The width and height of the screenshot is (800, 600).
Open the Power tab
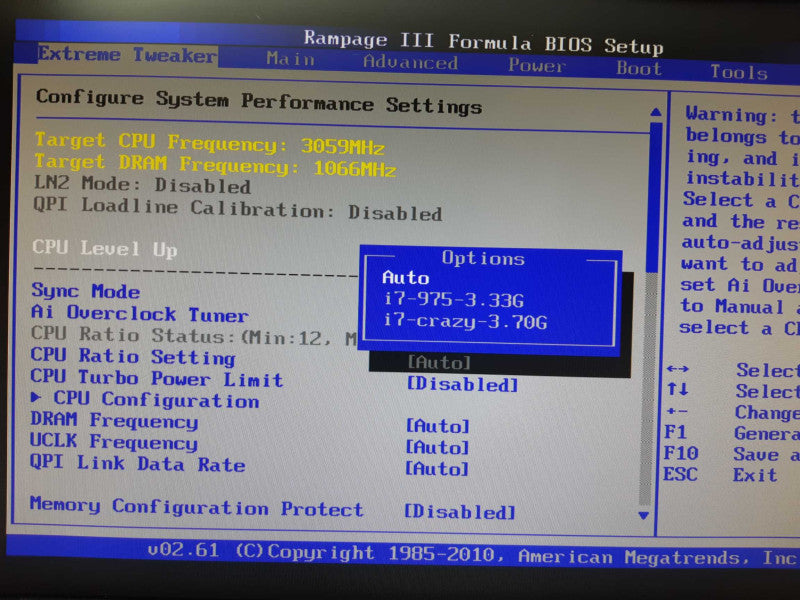coord(537,65)
